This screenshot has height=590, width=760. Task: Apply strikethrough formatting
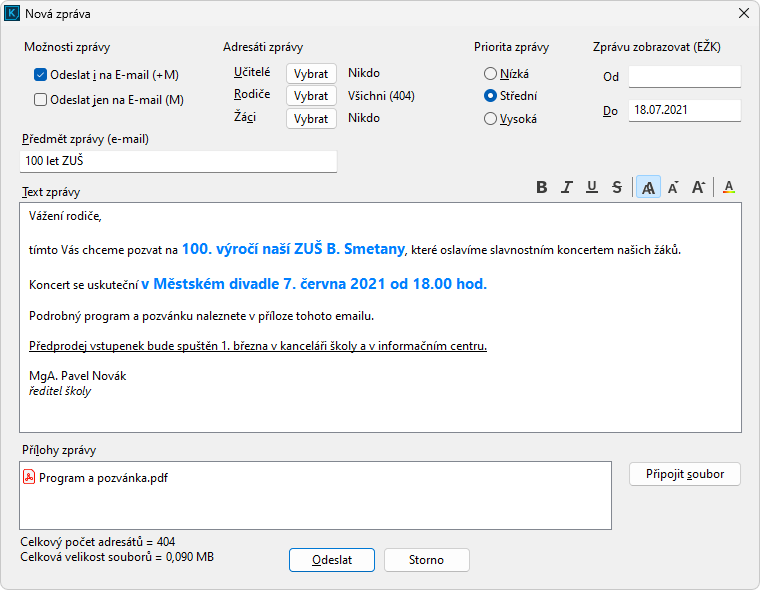pos(617,187)
